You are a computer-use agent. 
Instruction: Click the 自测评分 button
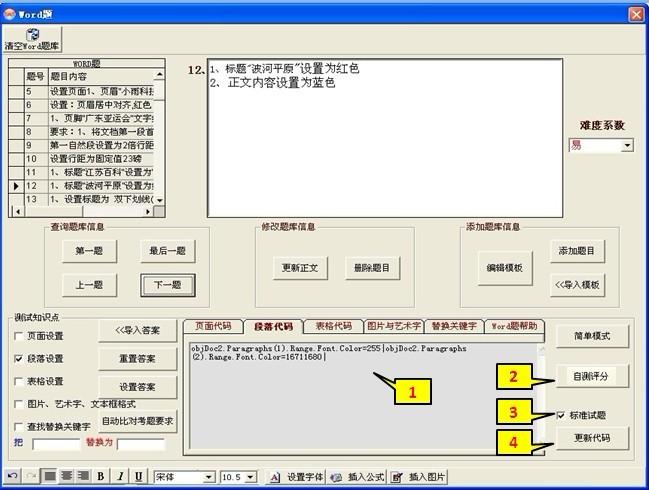click(x=592, y=376)
